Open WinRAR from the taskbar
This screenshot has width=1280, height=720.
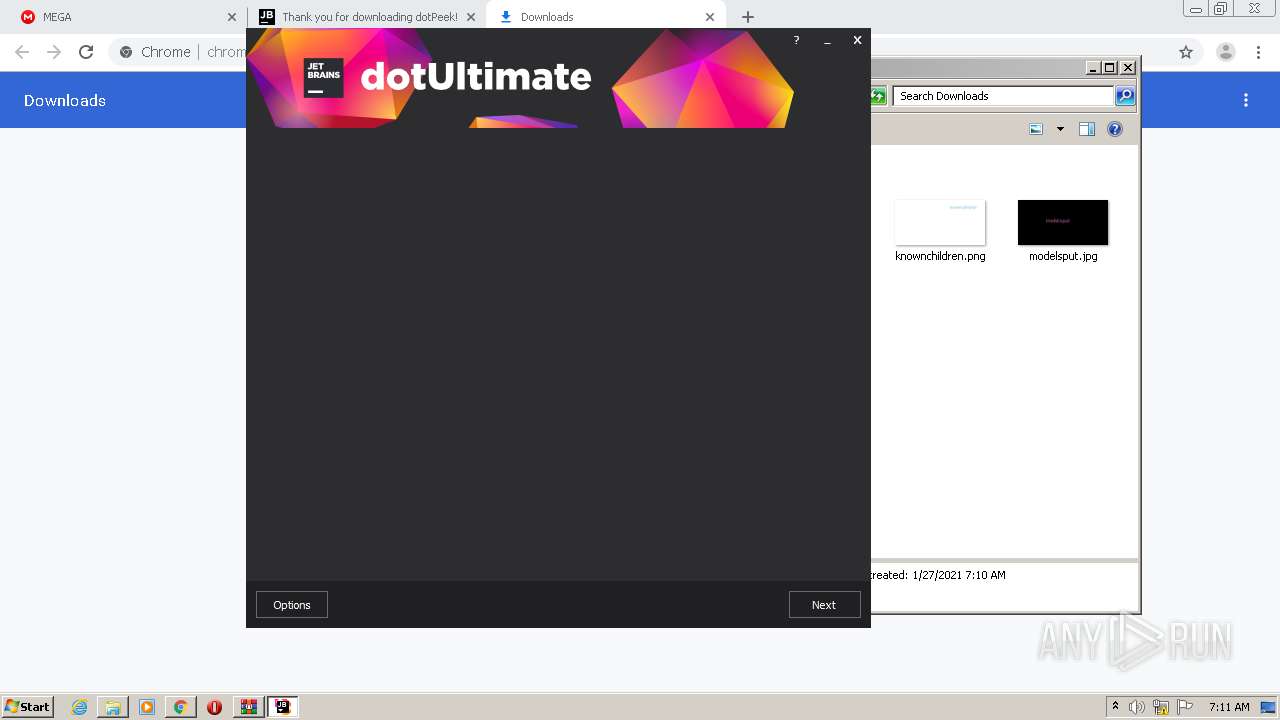tap(248, 707)
